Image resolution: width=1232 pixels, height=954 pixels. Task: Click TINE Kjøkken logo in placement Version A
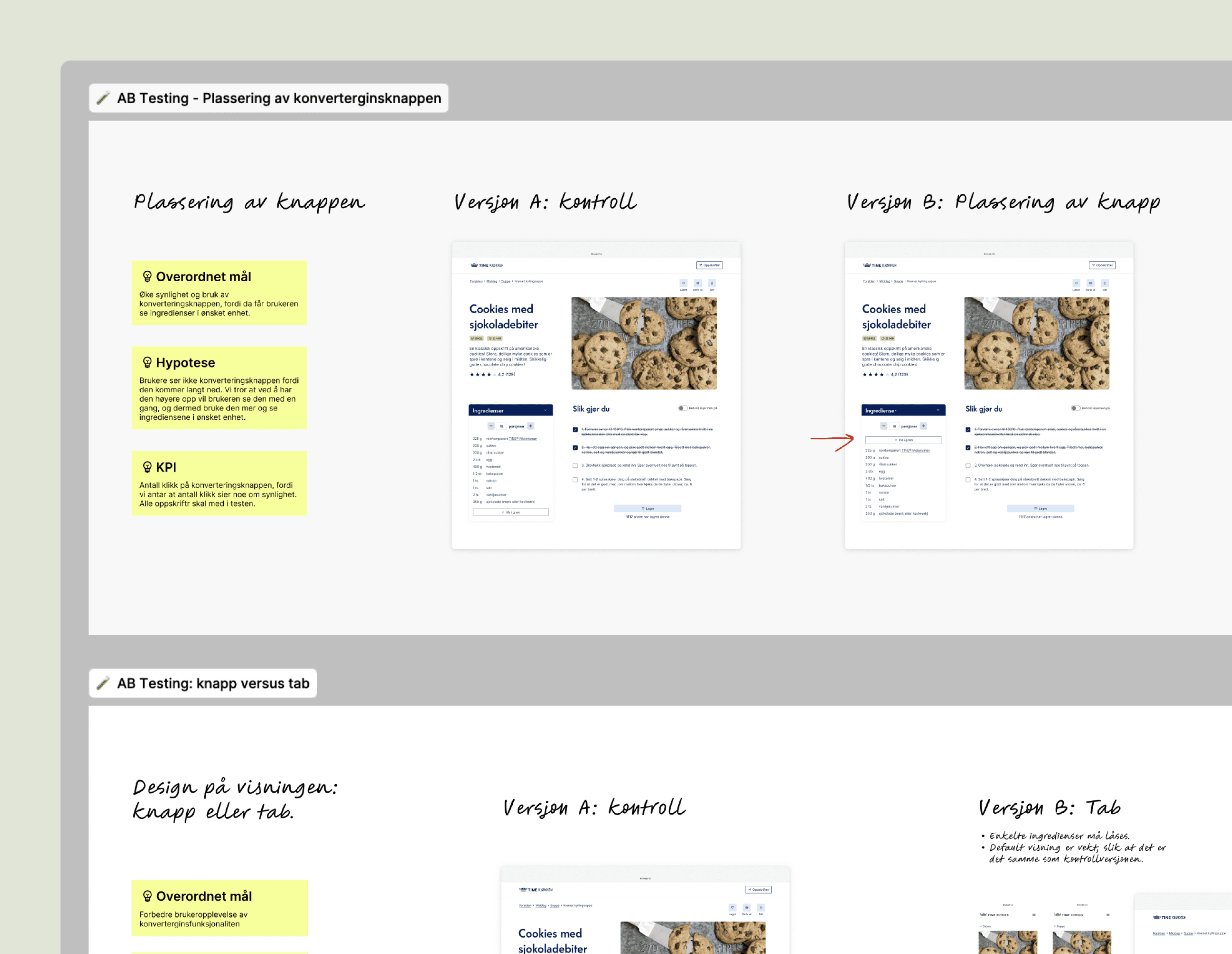(487, 265)
